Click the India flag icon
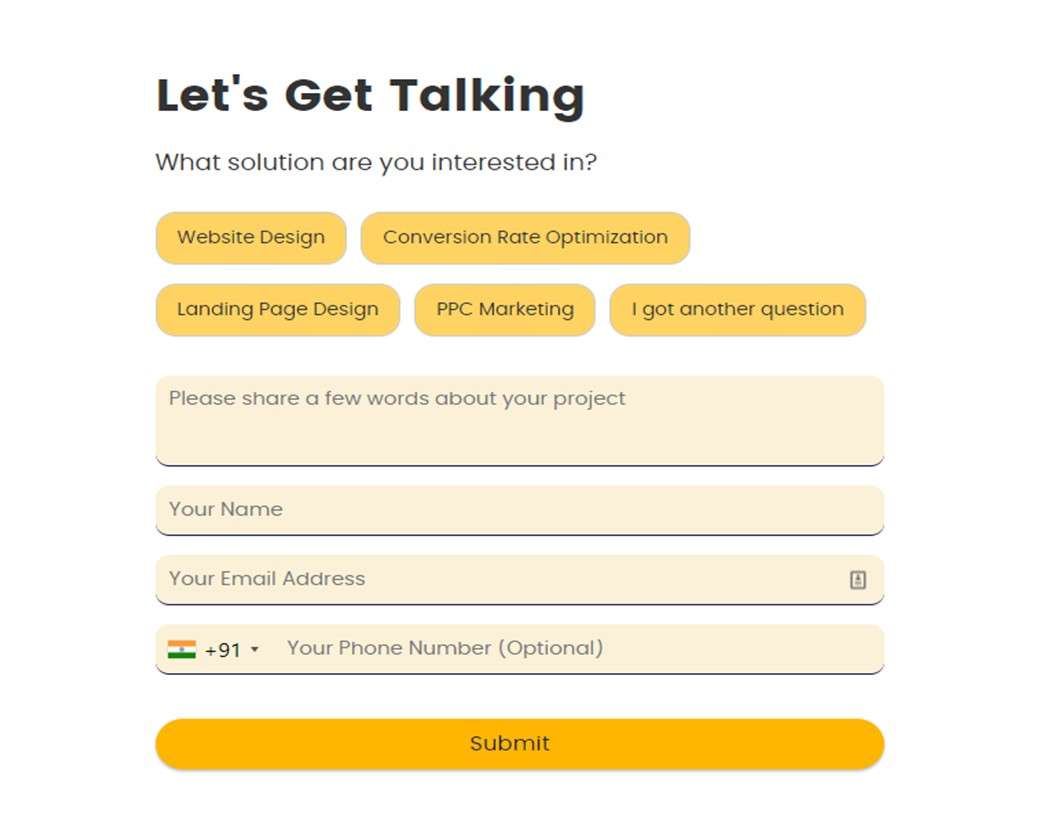The height and width of the screenshot is (816, 1040). [182, 649]
